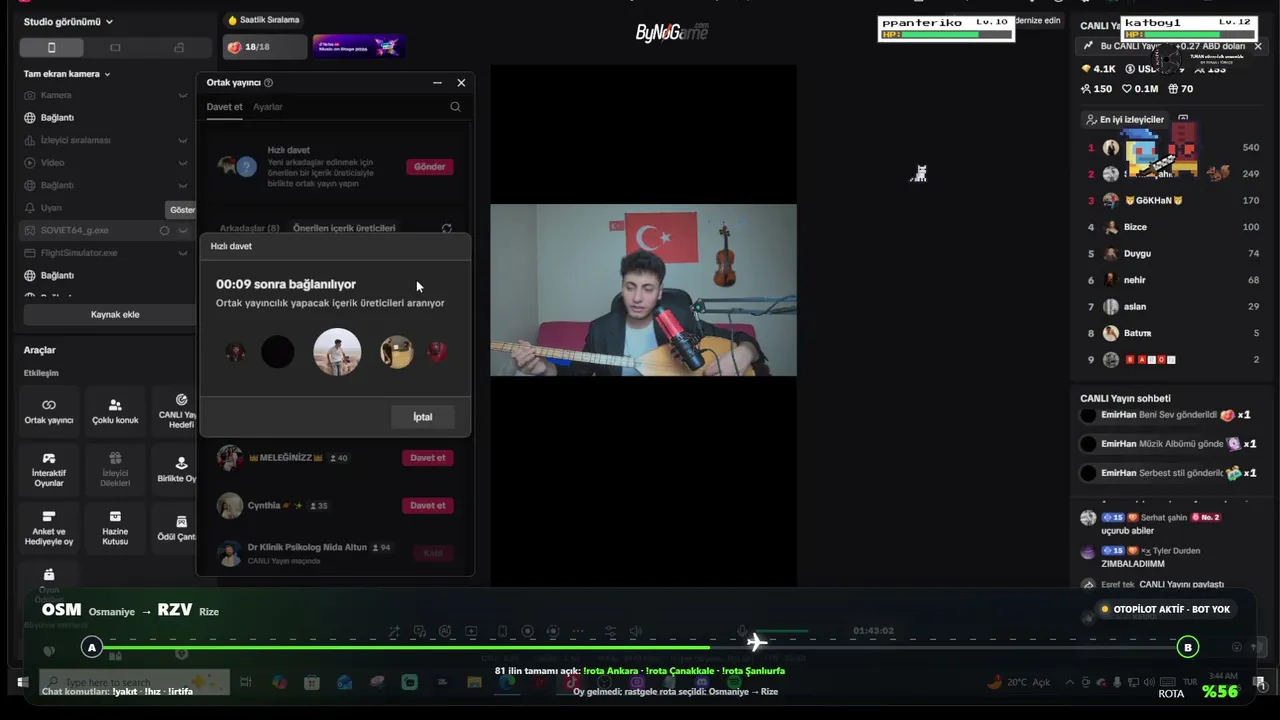Open the Arkadaşlar (8) tab
The width and height of the screenshot is (1280, 720).
click(250, 228)
